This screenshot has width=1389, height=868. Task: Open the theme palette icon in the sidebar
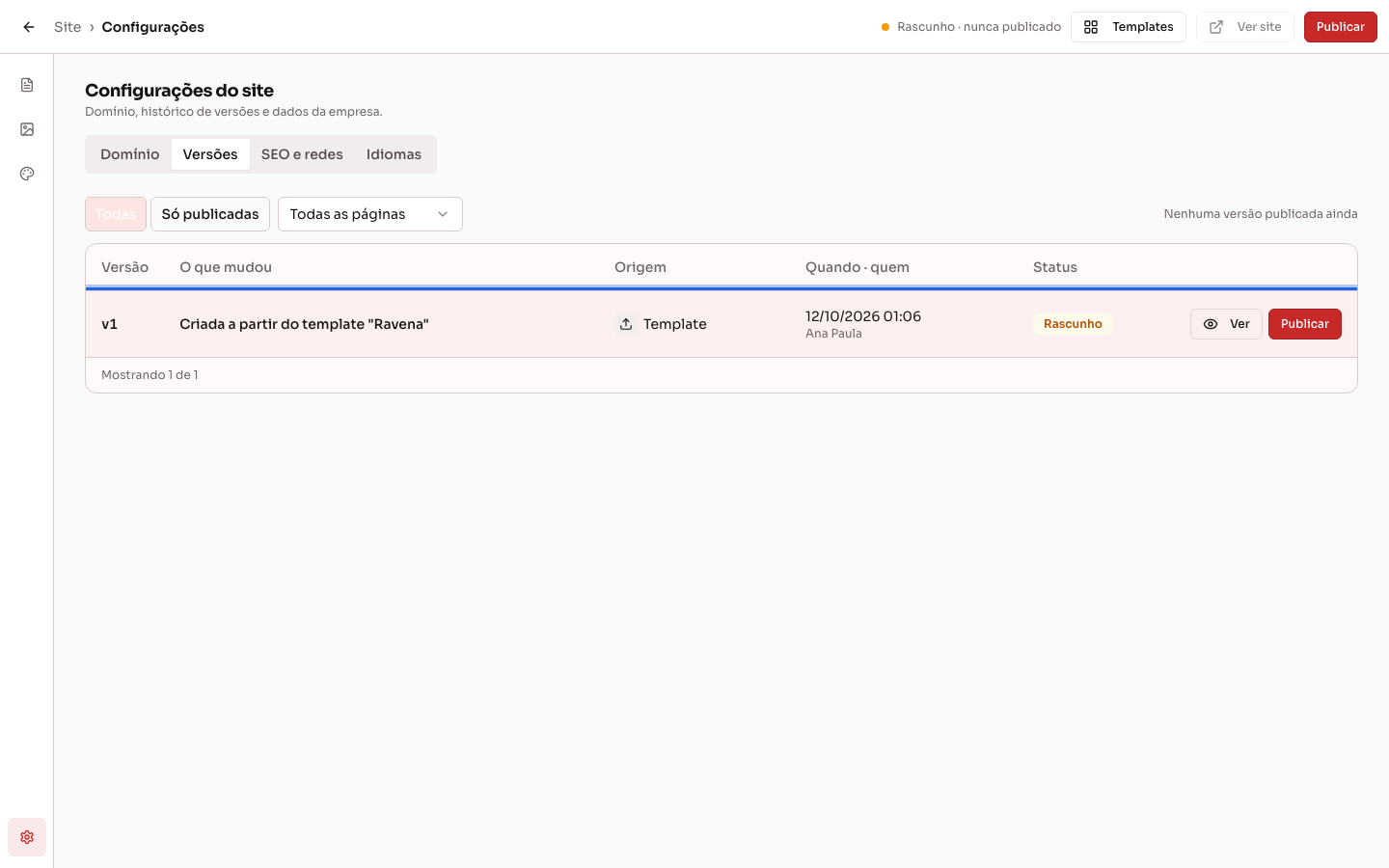(27, 174)
